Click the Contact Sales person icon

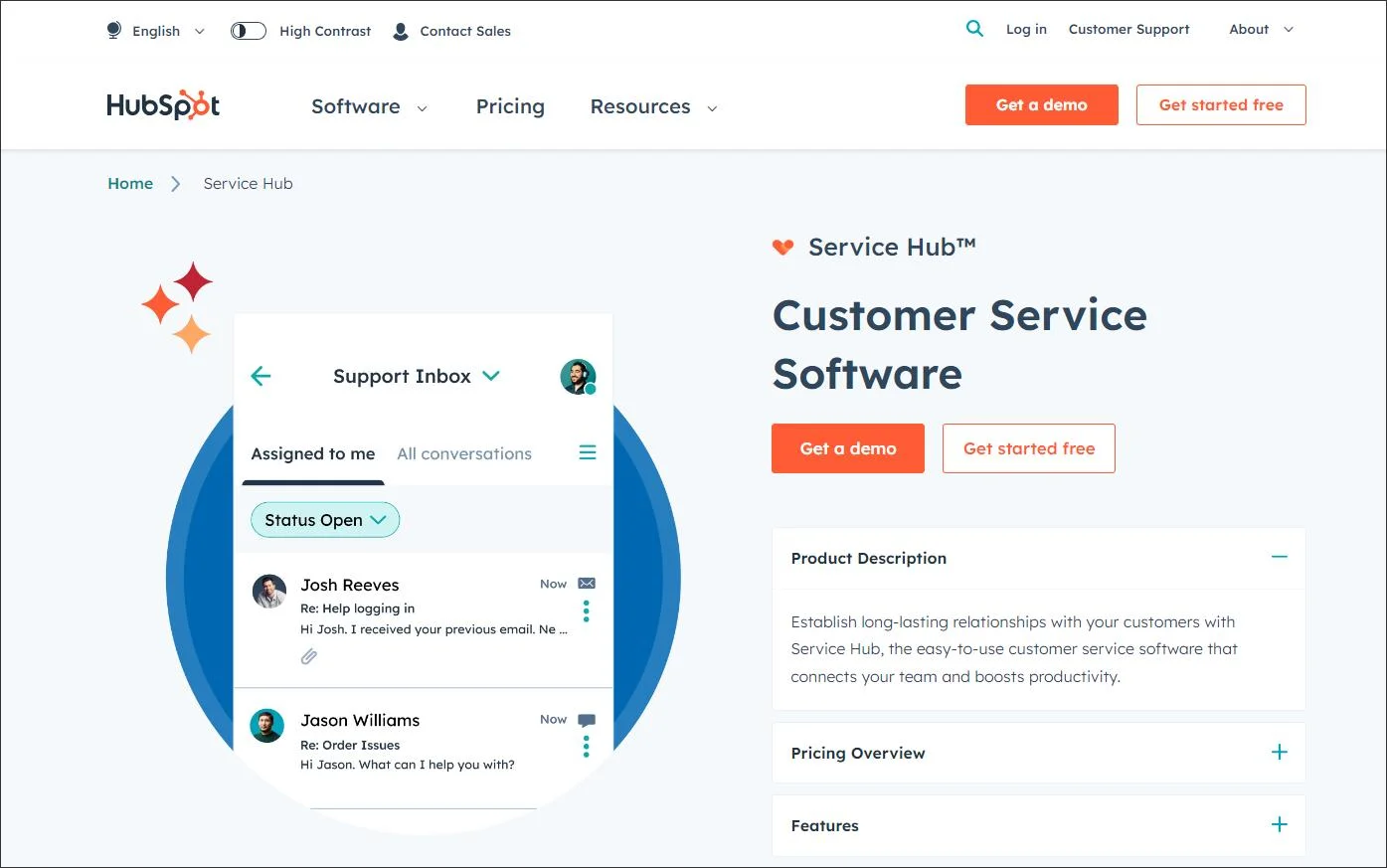[401, 31]
